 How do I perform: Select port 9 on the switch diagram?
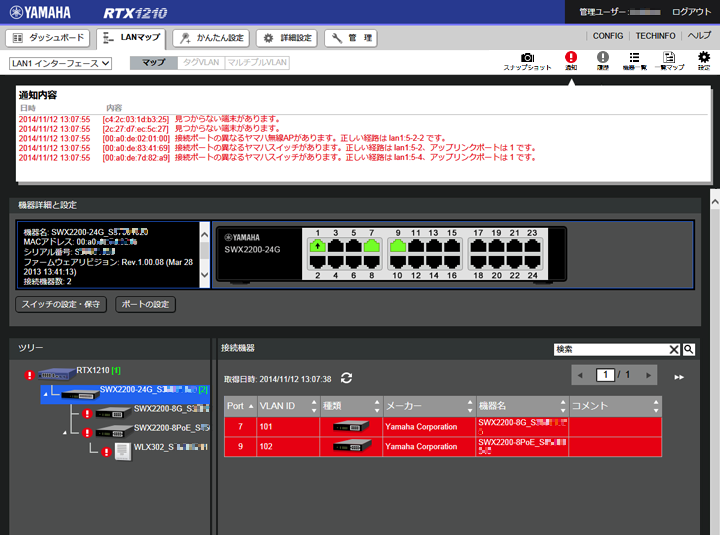pos(398,245)
